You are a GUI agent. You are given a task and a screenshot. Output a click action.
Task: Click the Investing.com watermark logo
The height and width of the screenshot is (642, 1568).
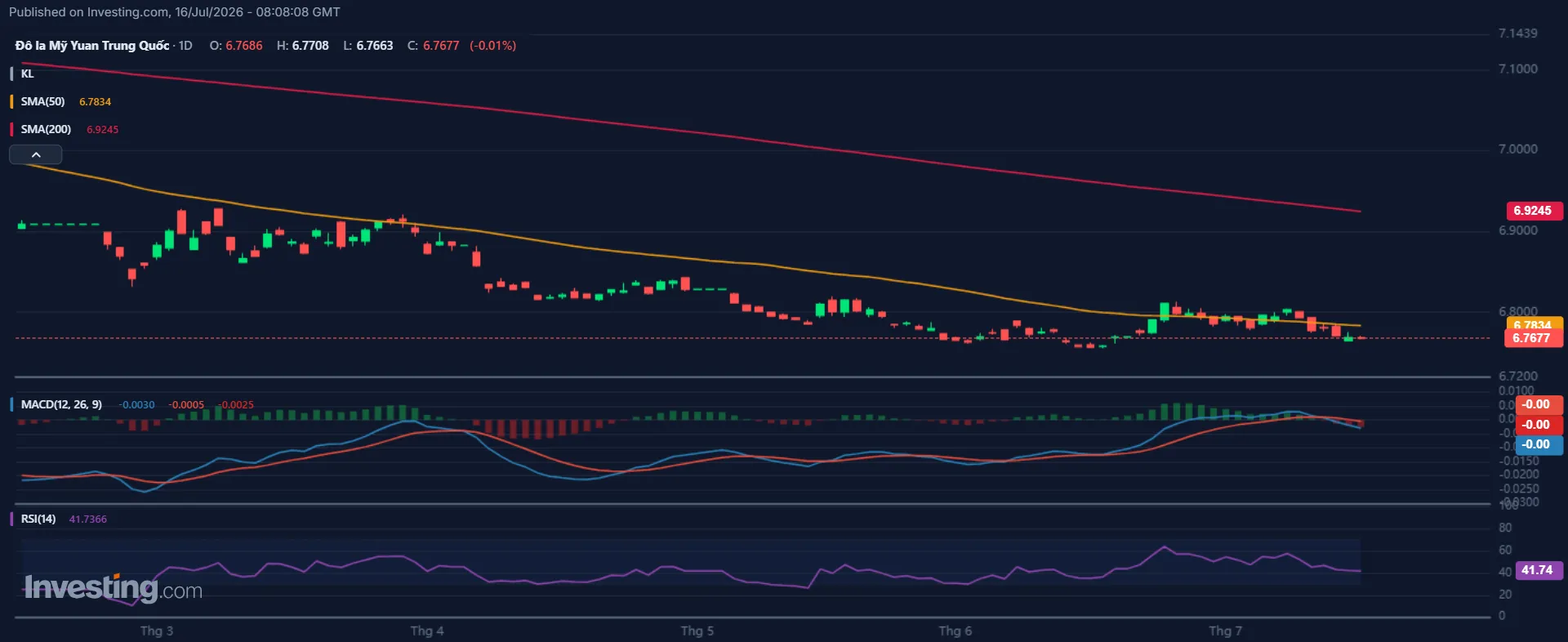click(x=113, y=588)
